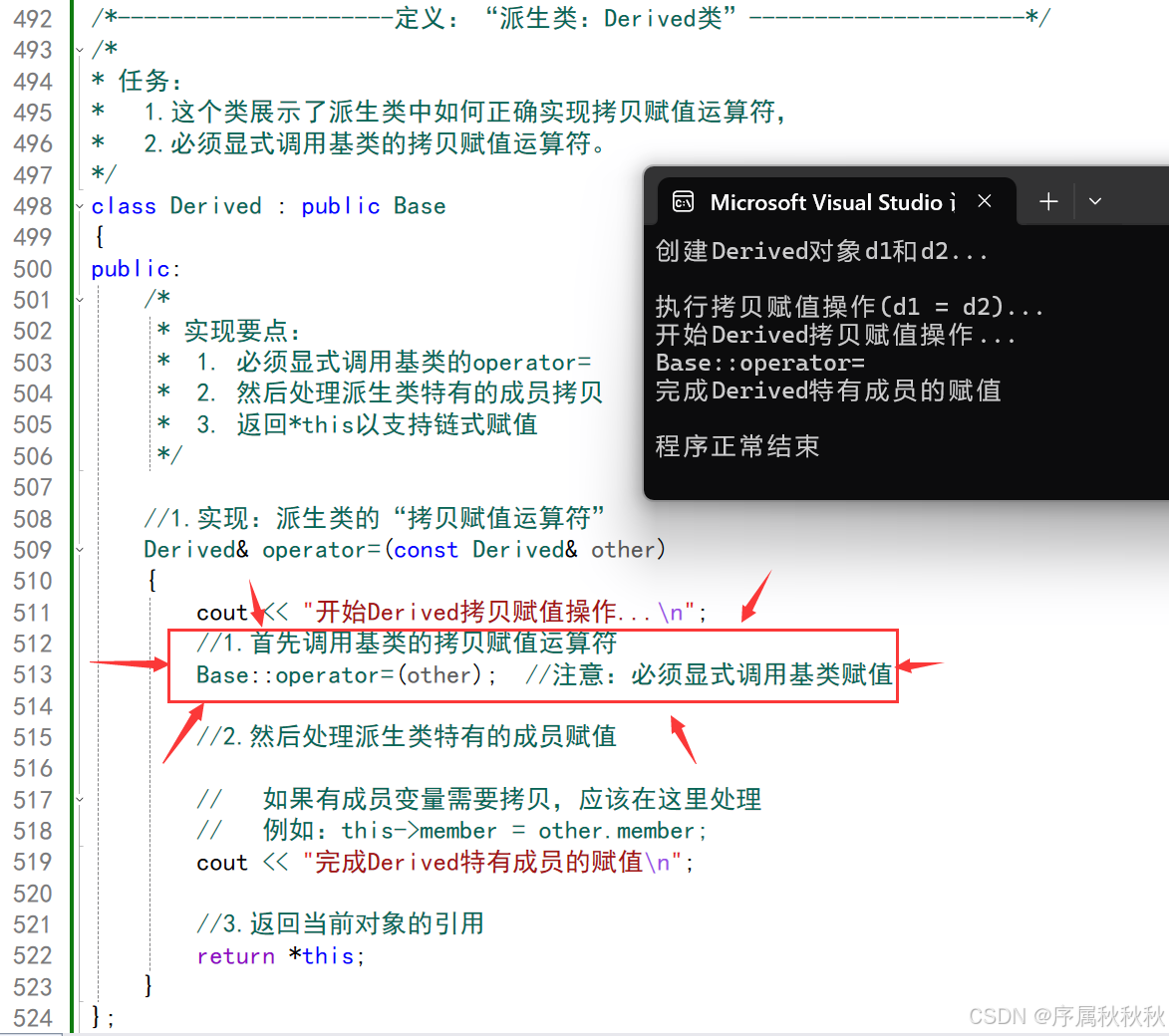Click comment '3. 返回*this以支持链式赋值'

367,424
